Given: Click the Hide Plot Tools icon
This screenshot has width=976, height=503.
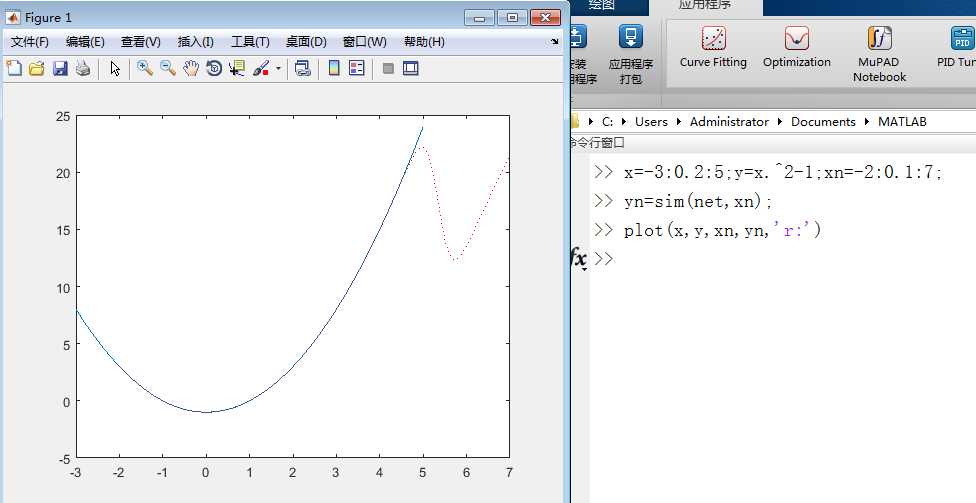Looking at the screenshot, I should pyautogui.click(x=388, y=68).
